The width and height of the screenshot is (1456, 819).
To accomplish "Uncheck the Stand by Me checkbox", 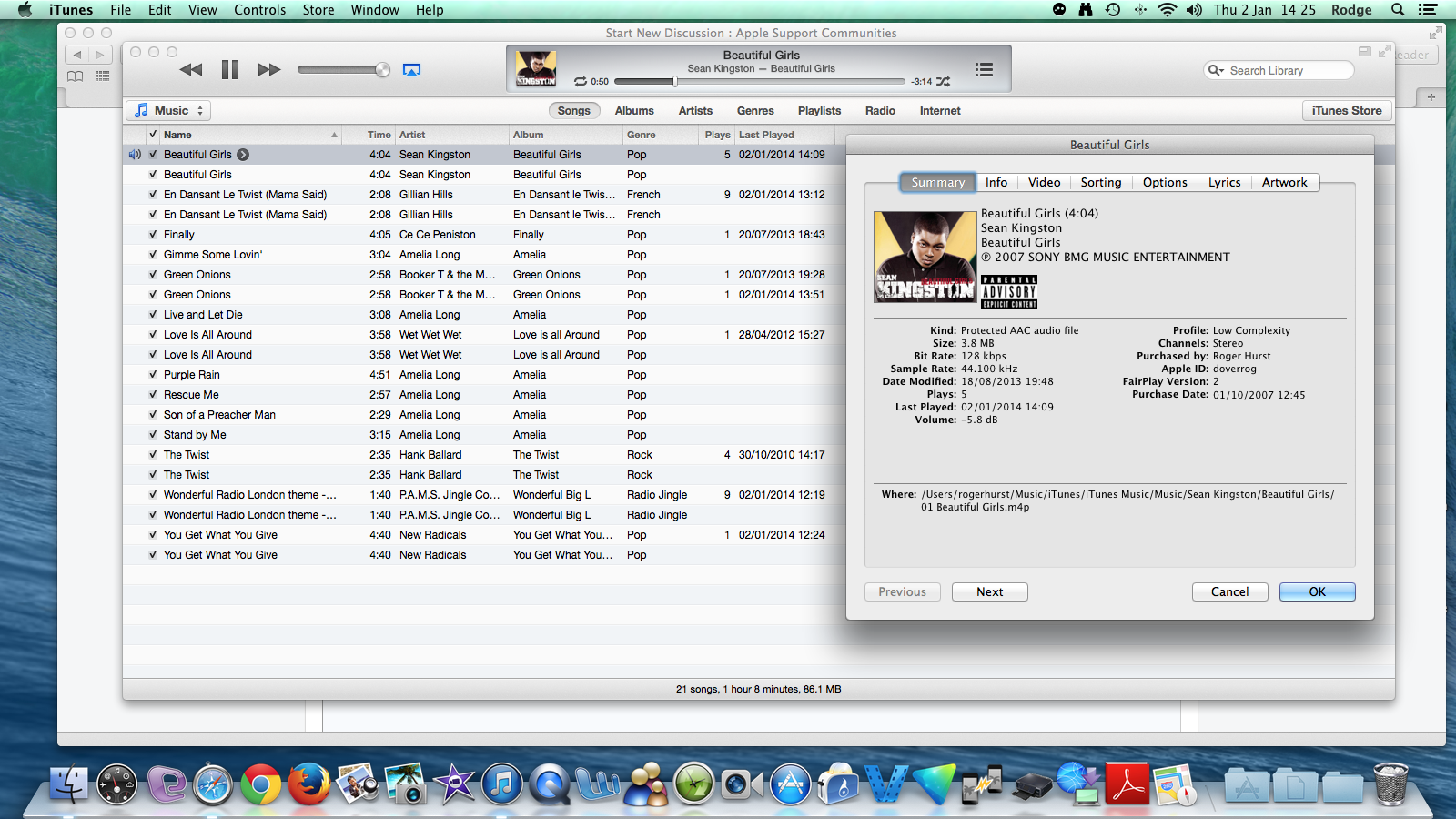I will point(153,435).
